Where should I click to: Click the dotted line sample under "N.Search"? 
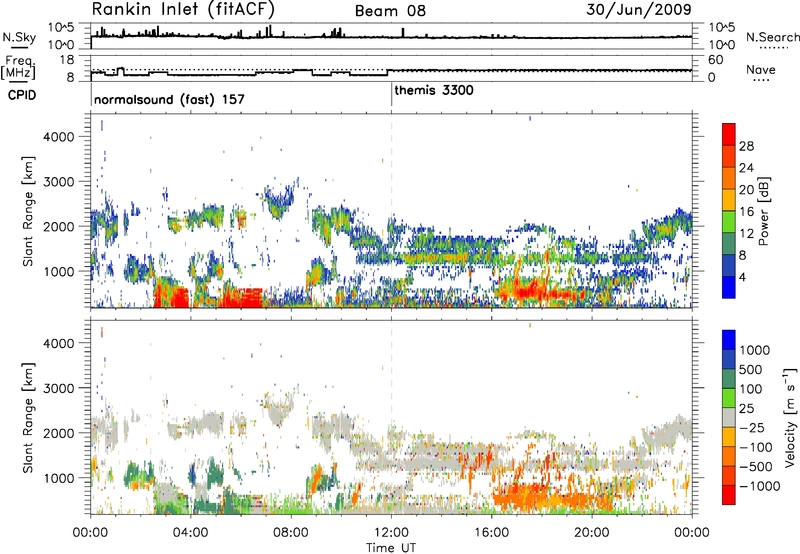774,48
